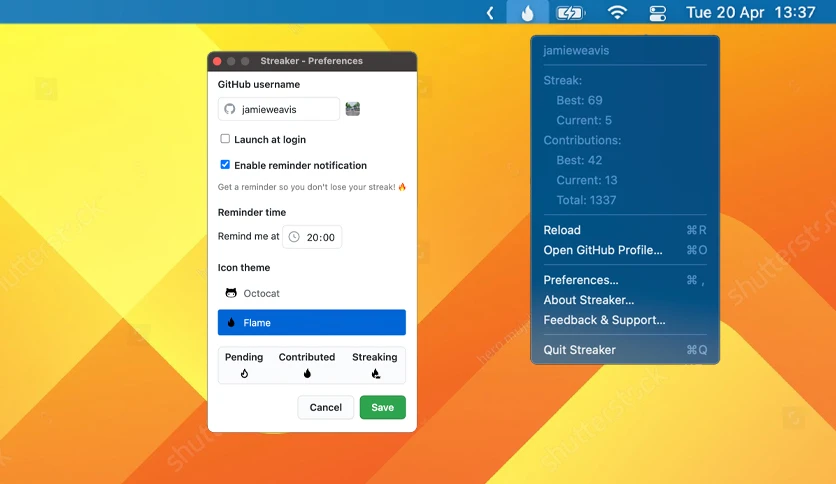Screen dimensions: 836x484
Task: Click the Contributed label in preview
Action: pos(307,357)
